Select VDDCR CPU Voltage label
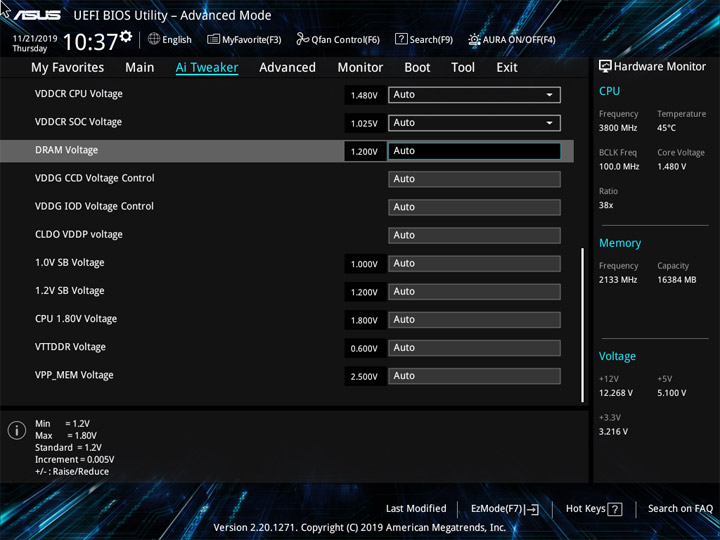The width and height of the screenshot is (720, 540). 79,94
